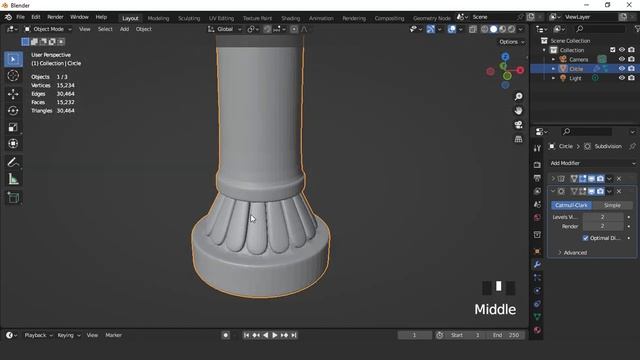The width and height of the screenshot is (640, 360).
Task: Toggle viewport gizmos button
Action: tap(430, 29)
